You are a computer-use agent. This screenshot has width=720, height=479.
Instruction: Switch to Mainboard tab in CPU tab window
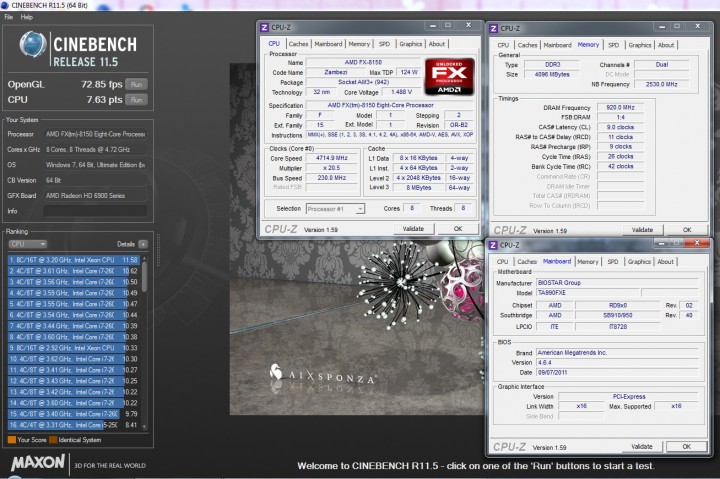(328, 44)
